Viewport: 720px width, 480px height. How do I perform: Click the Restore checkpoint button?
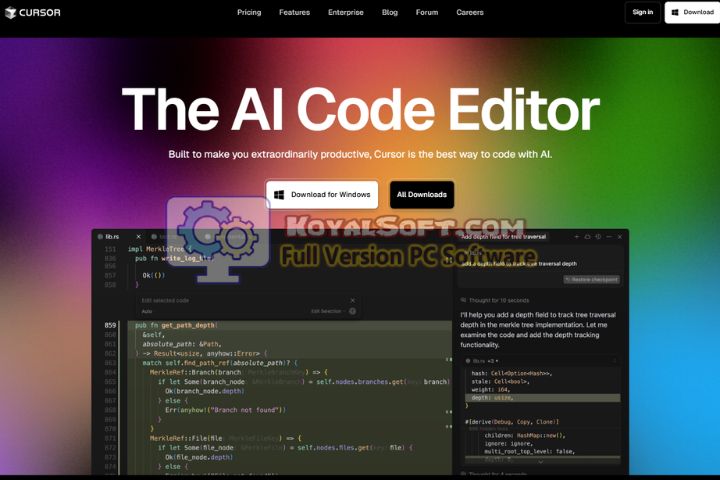(591, 279)
